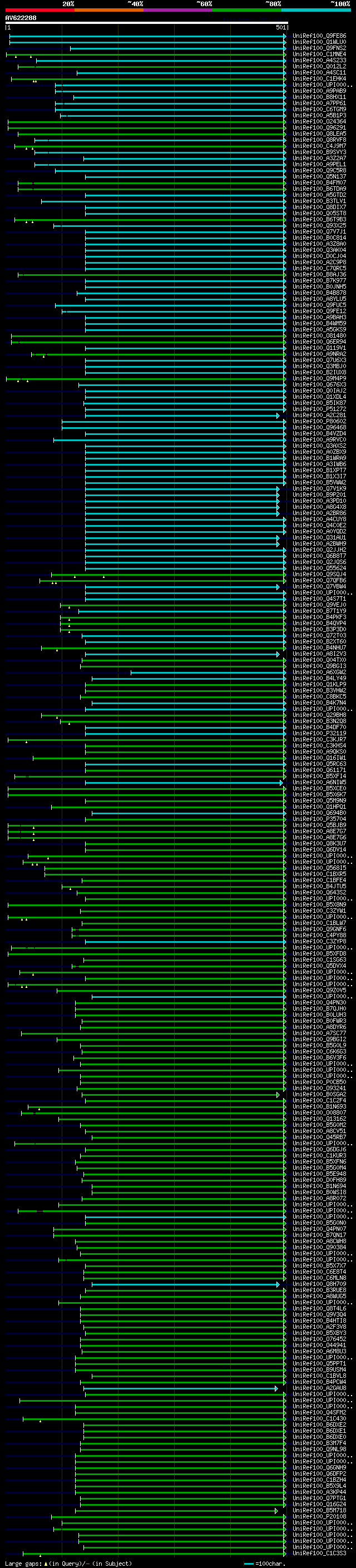The image size is (356, 1568).
Task: Click the UniRef100_P51272 hit name
Action: 319,409
